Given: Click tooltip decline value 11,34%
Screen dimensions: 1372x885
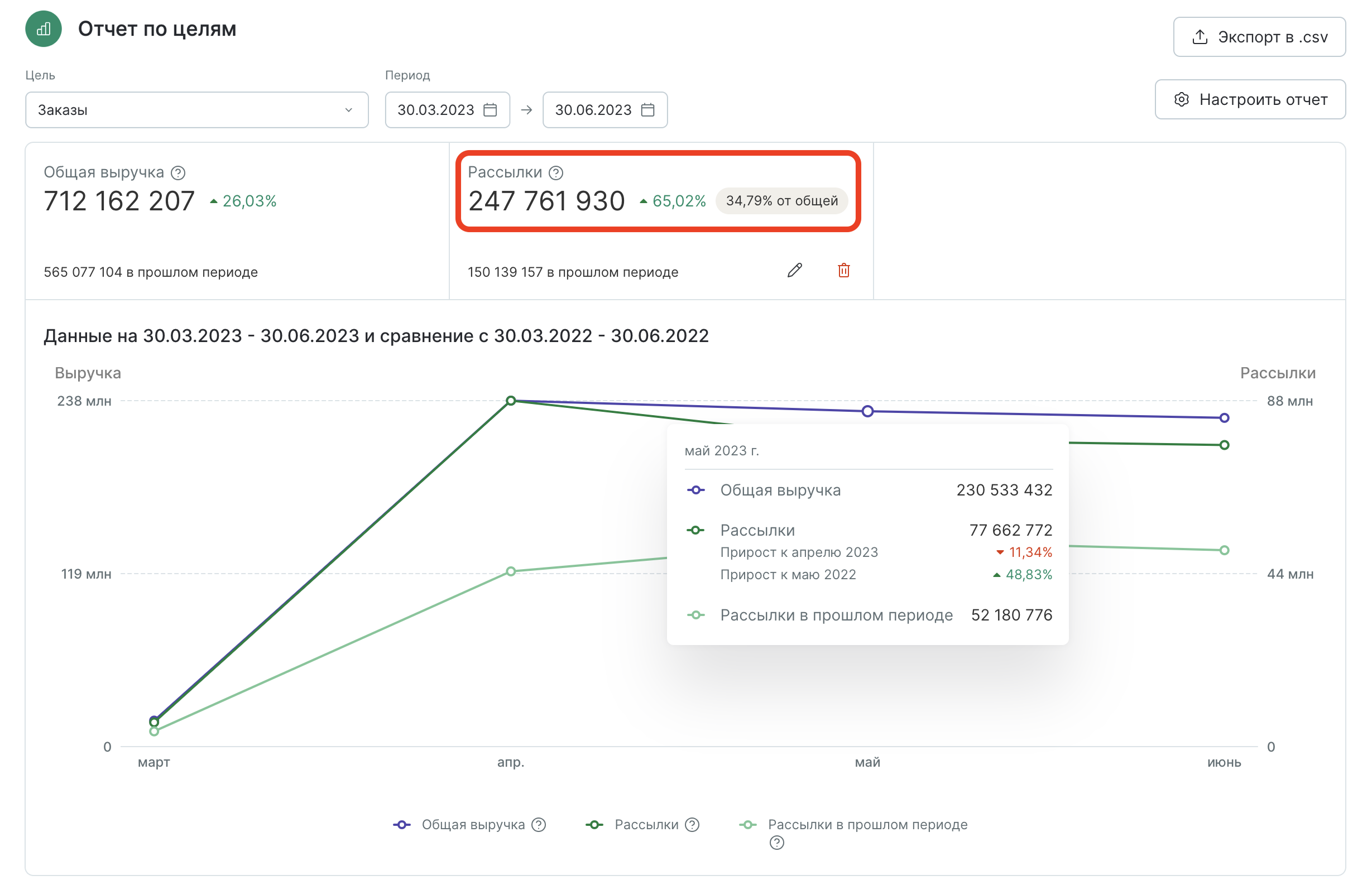Looking at the screenshot, I should [x=1024, y=552].
